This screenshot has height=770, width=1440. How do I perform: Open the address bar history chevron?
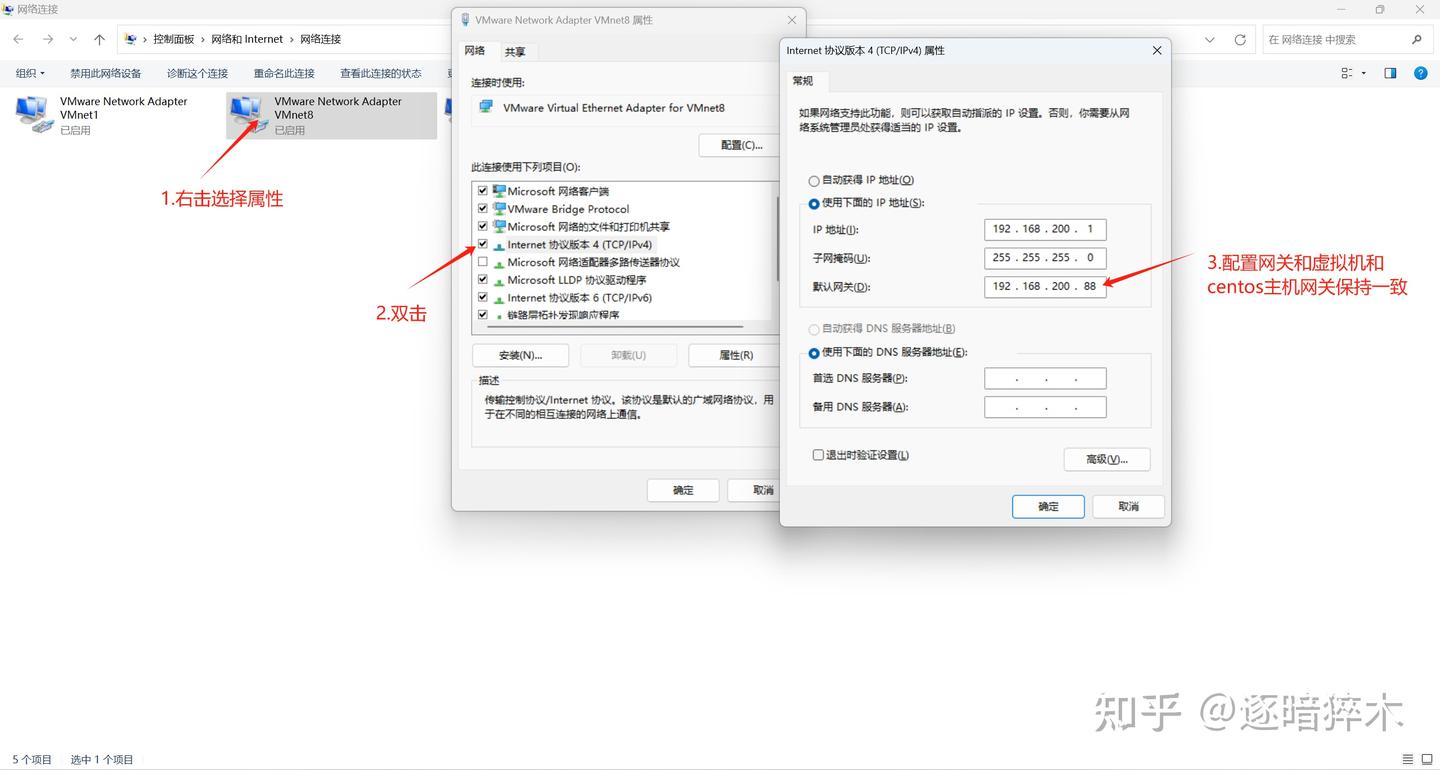(1209, 39)
